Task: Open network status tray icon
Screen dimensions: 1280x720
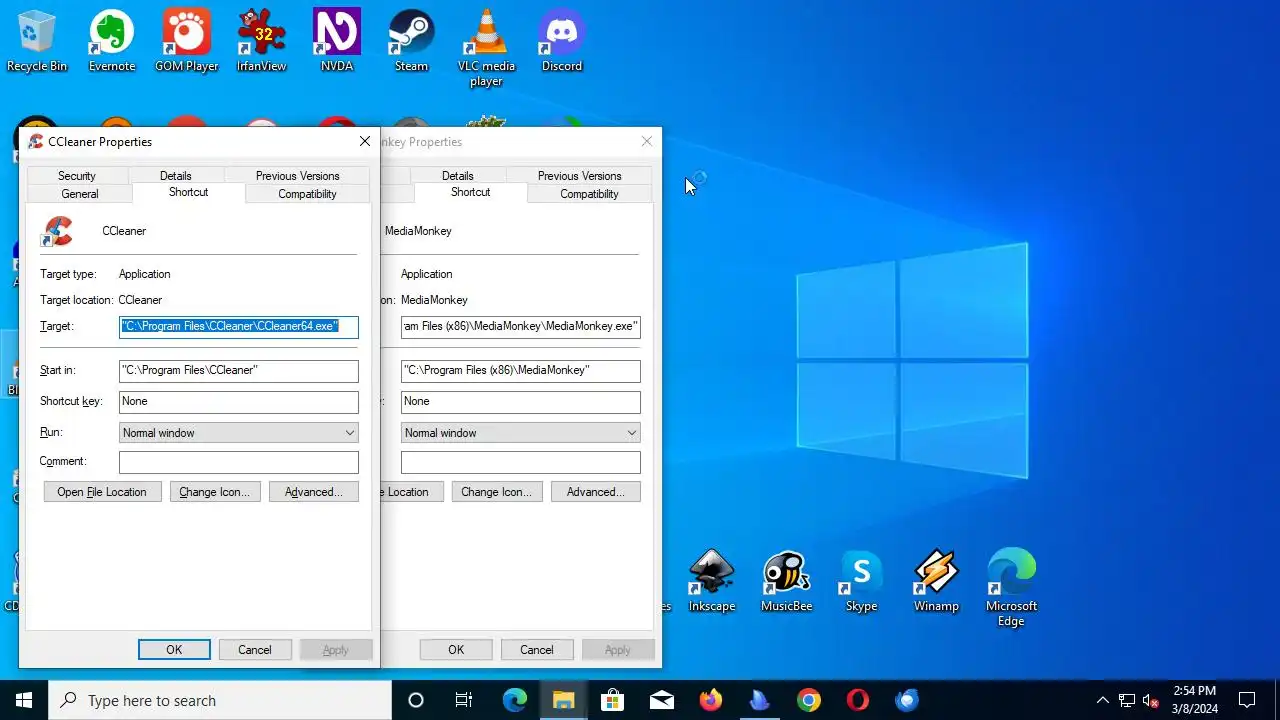Action: (x=1127, y=700)
